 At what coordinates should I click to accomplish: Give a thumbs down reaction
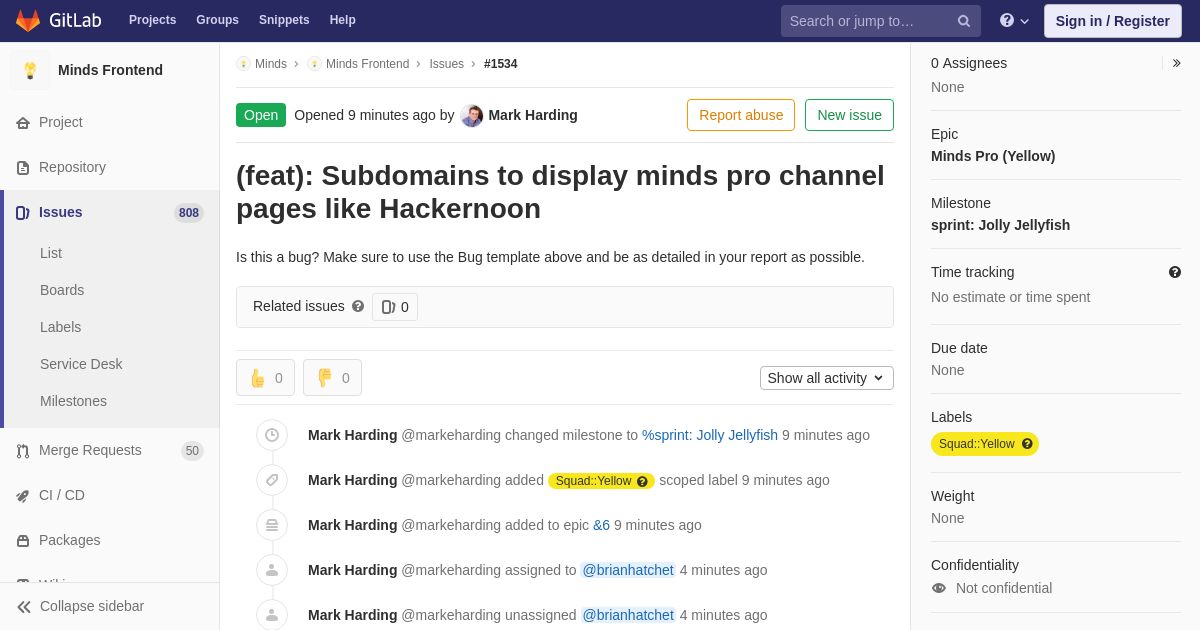click(332, 378)
